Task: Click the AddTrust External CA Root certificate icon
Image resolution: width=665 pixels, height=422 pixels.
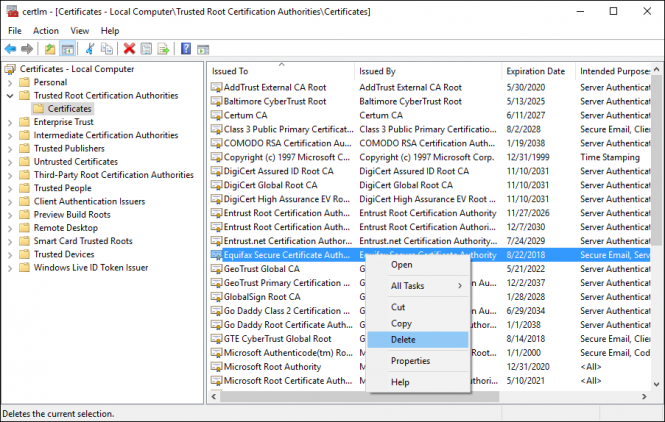Action: pos(217,88)
